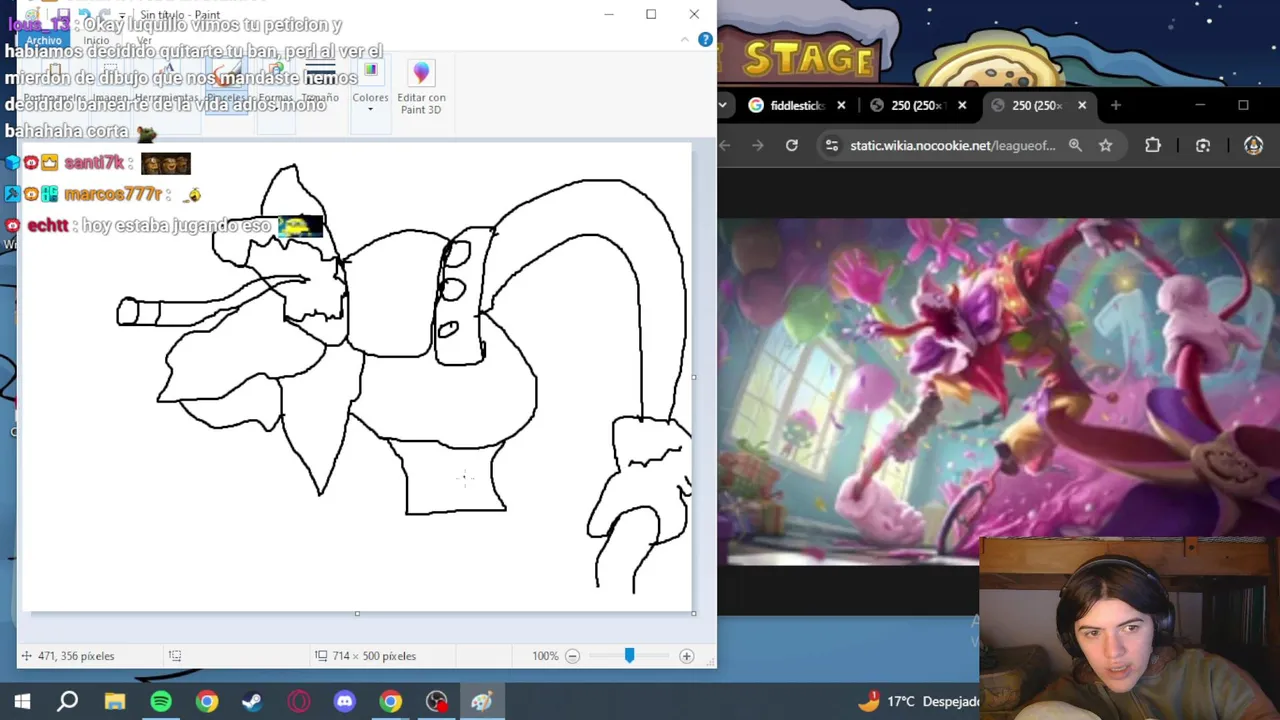Image resolution: width=1280 pixels, height=720 pixels.
Task: Click the site information icon in address bar
Action: pyautogui.click(x=832, y=145)
